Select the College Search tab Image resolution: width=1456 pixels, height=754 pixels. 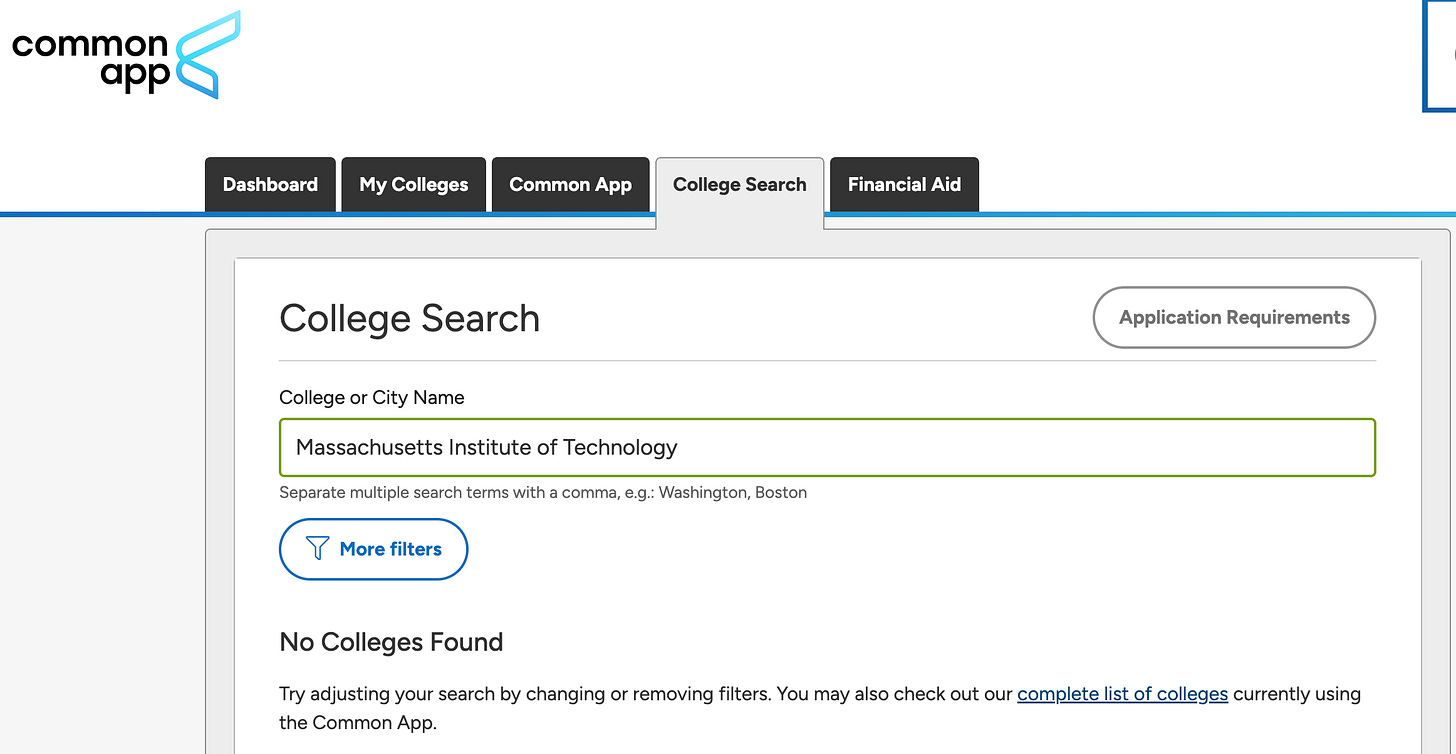coord(740,185)
